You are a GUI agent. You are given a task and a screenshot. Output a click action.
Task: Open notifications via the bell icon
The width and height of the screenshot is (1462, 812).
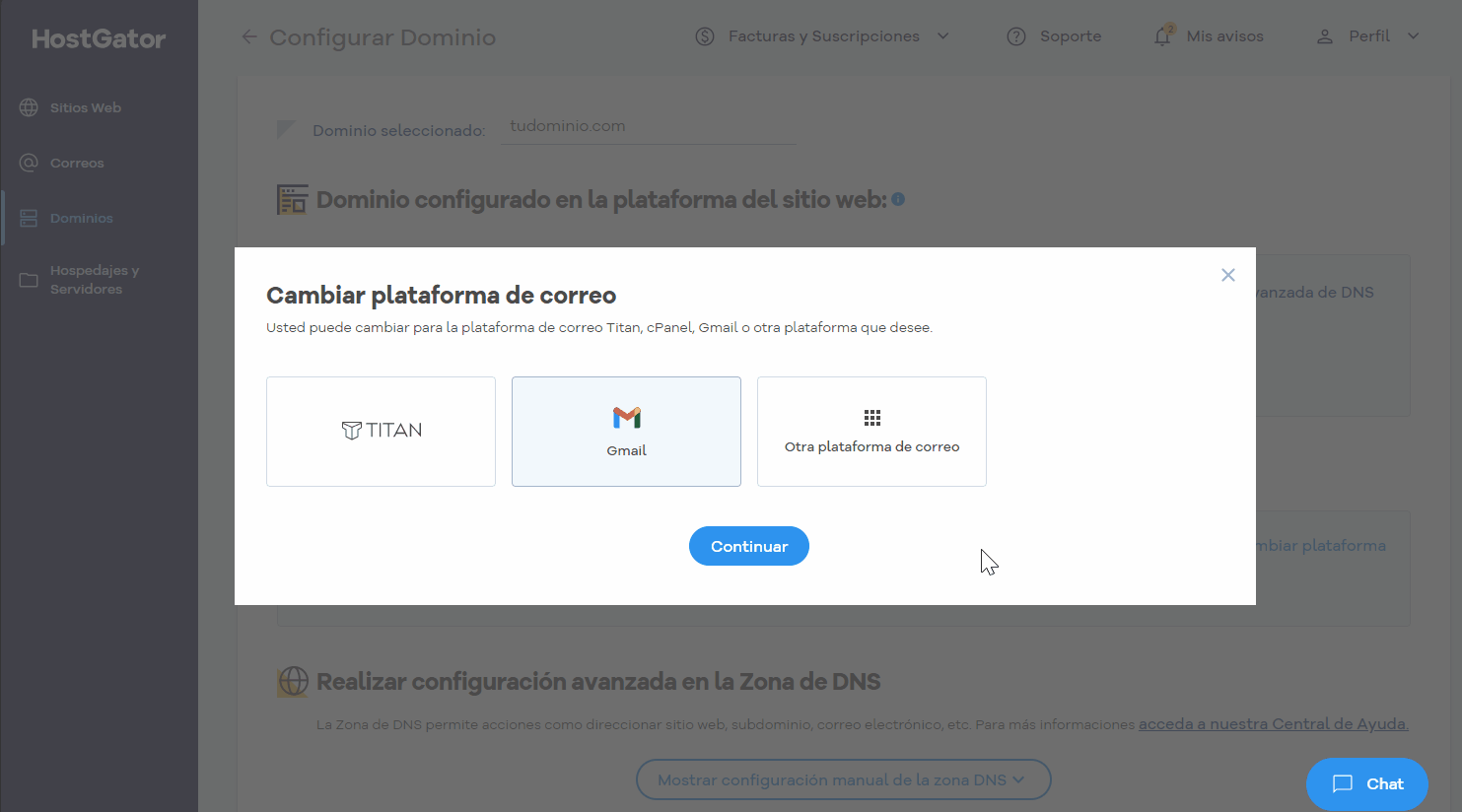[x=1163, y=35]
